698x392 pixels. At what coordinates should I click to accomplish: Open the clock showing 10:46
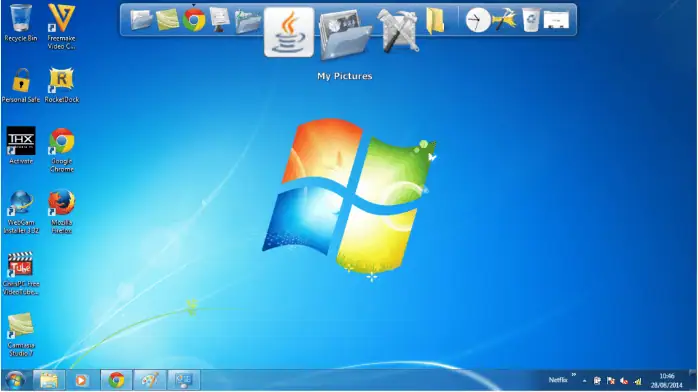coord(666,380)
